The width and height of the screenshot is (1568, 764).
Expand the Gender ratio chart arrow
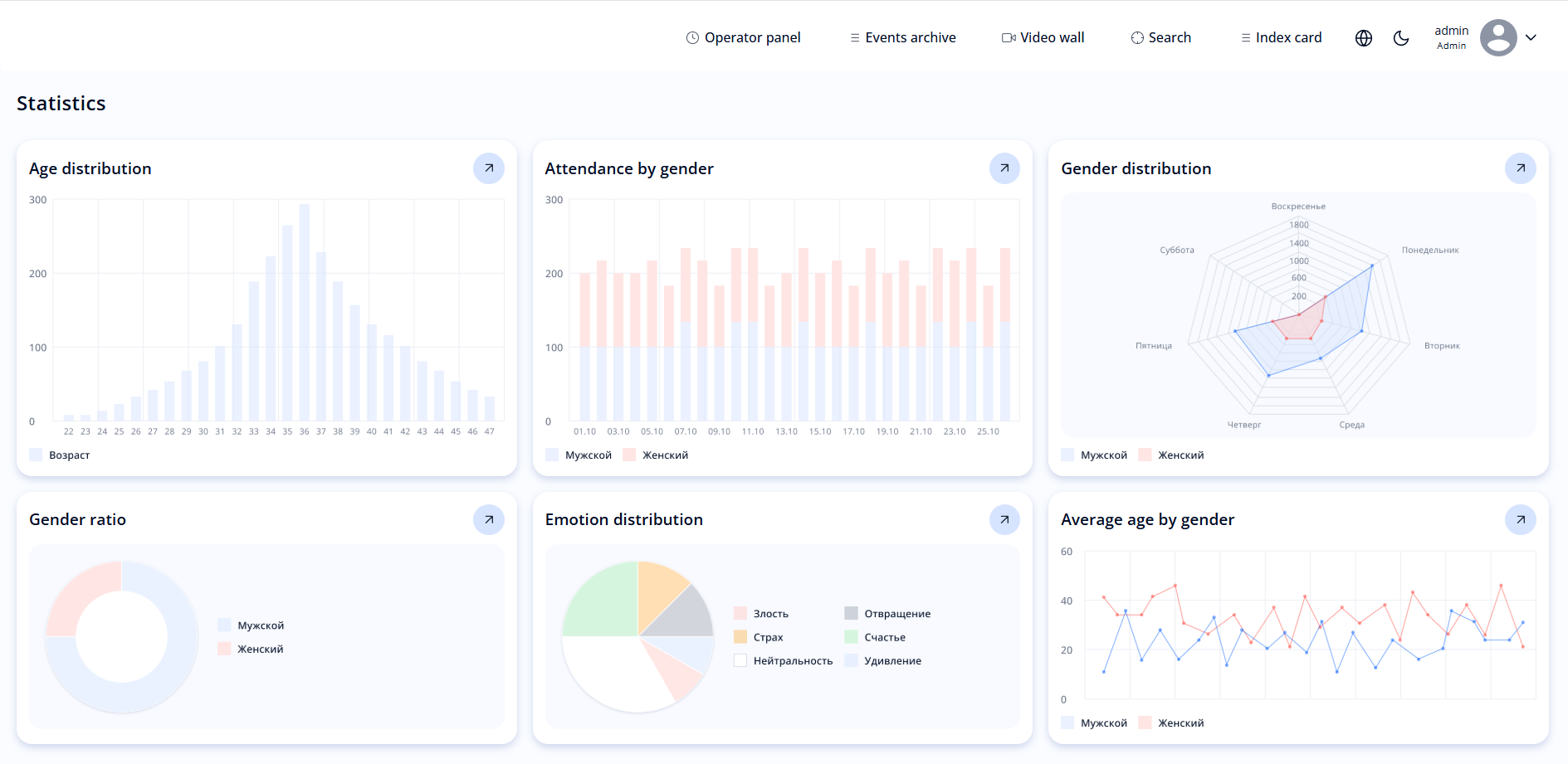pyautogui.click(x=489, y=519)
